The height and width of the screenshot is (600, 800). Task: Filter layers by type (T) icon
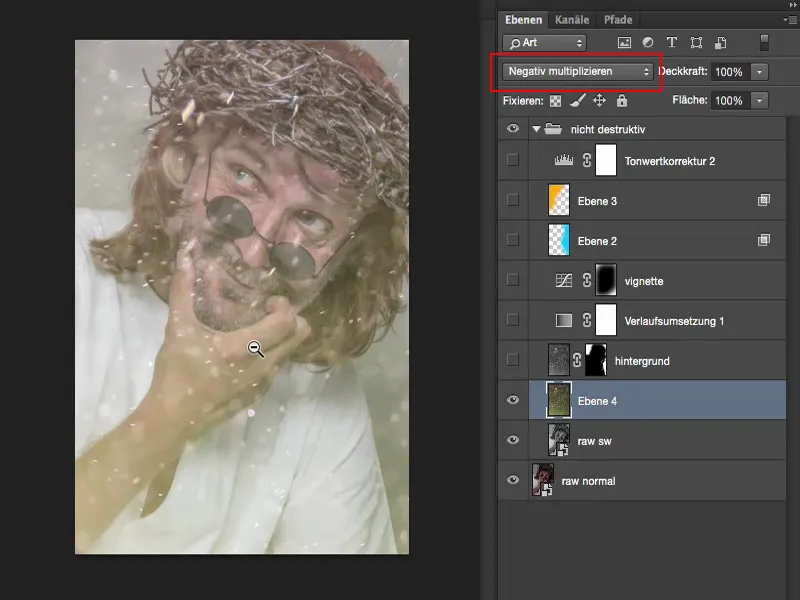[672, 42]
